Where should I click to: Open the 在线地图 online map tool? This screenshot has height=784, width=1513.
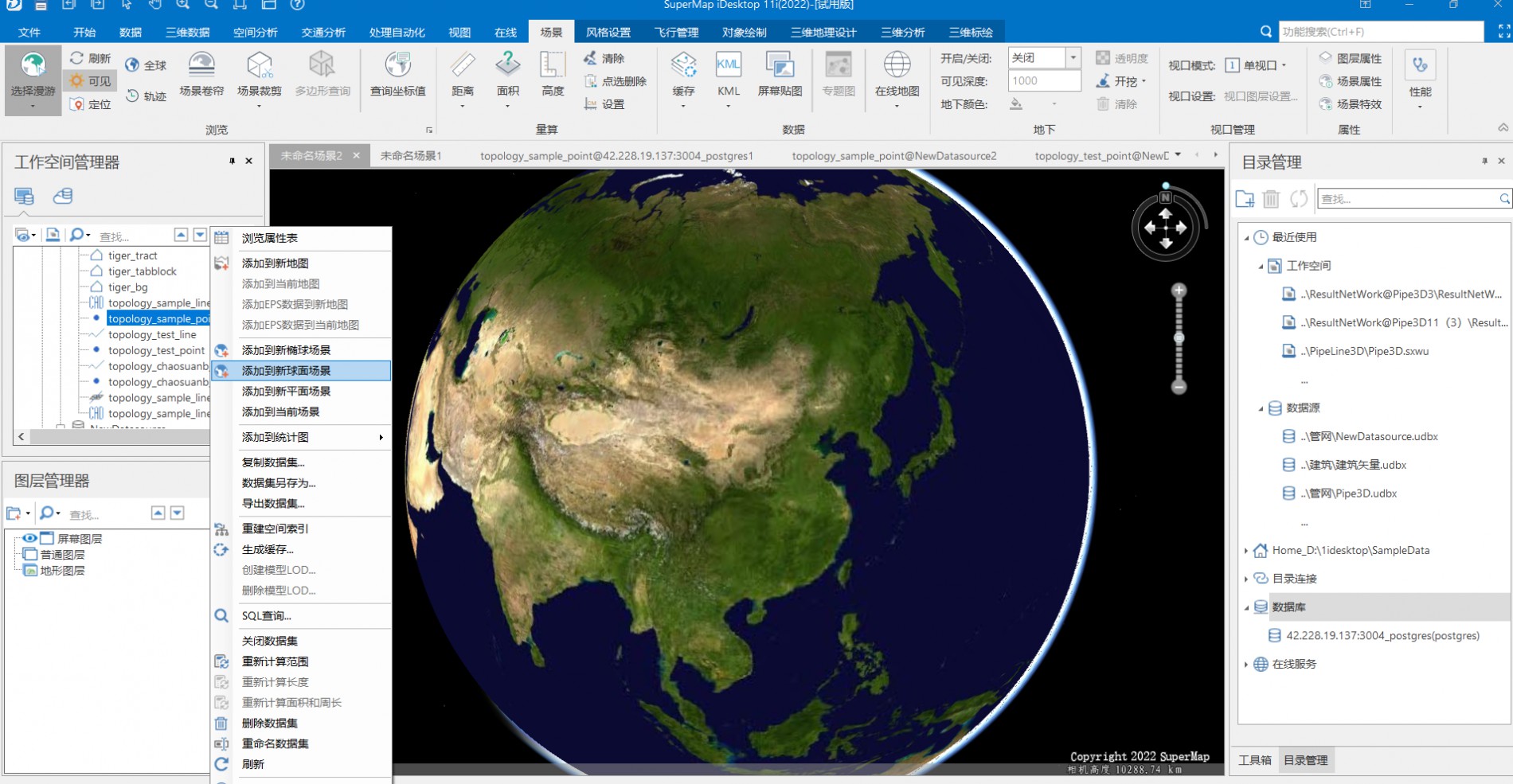(x=897, y=78)
